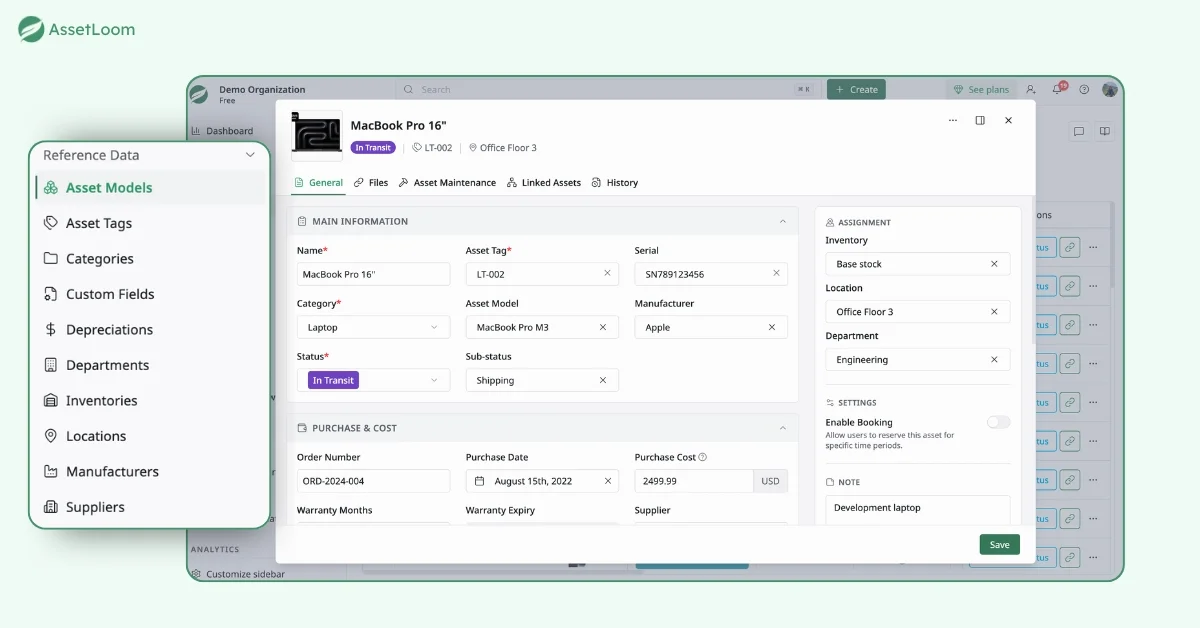Clear the Asset Tag LT-002 value
The height and width of the screenshot is (628, 1200).
(607, 273)
